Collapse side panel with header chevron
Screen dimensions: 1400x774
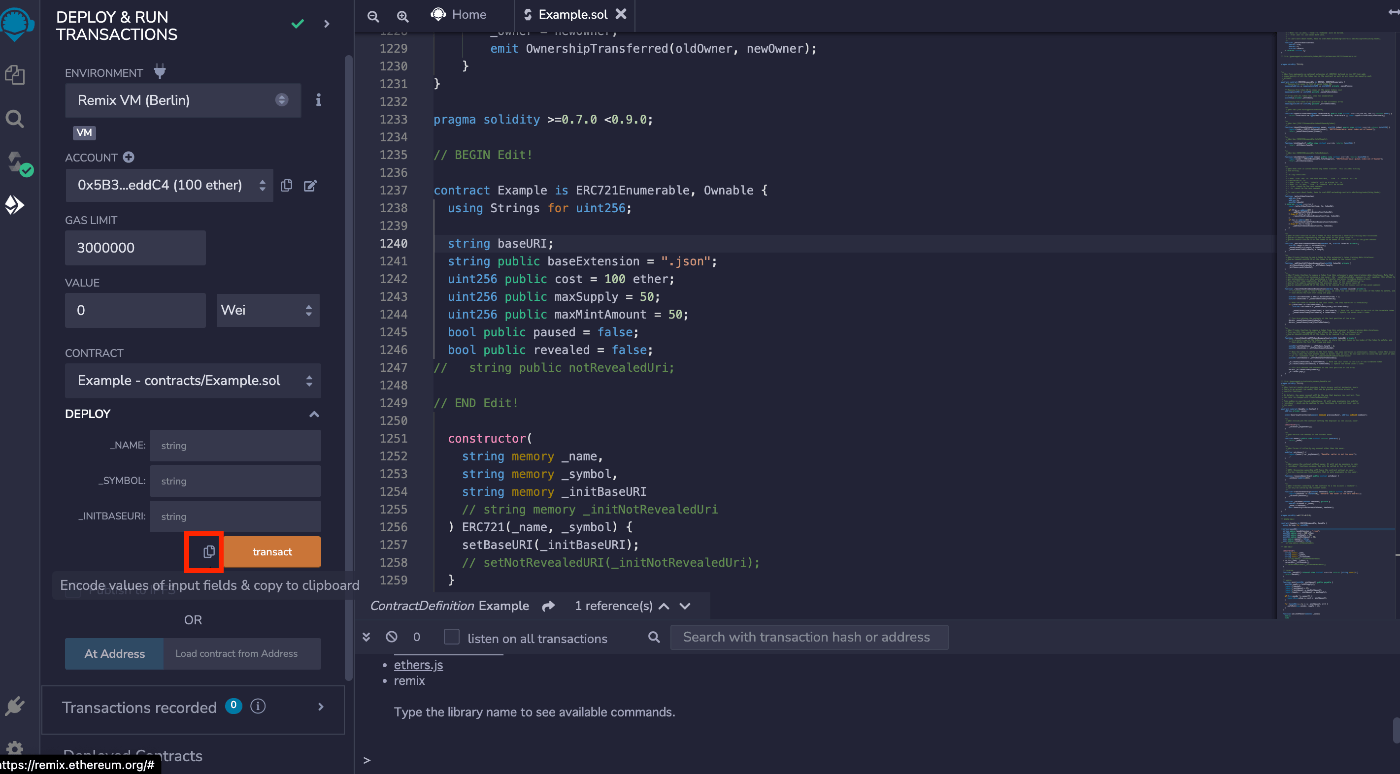327,24
